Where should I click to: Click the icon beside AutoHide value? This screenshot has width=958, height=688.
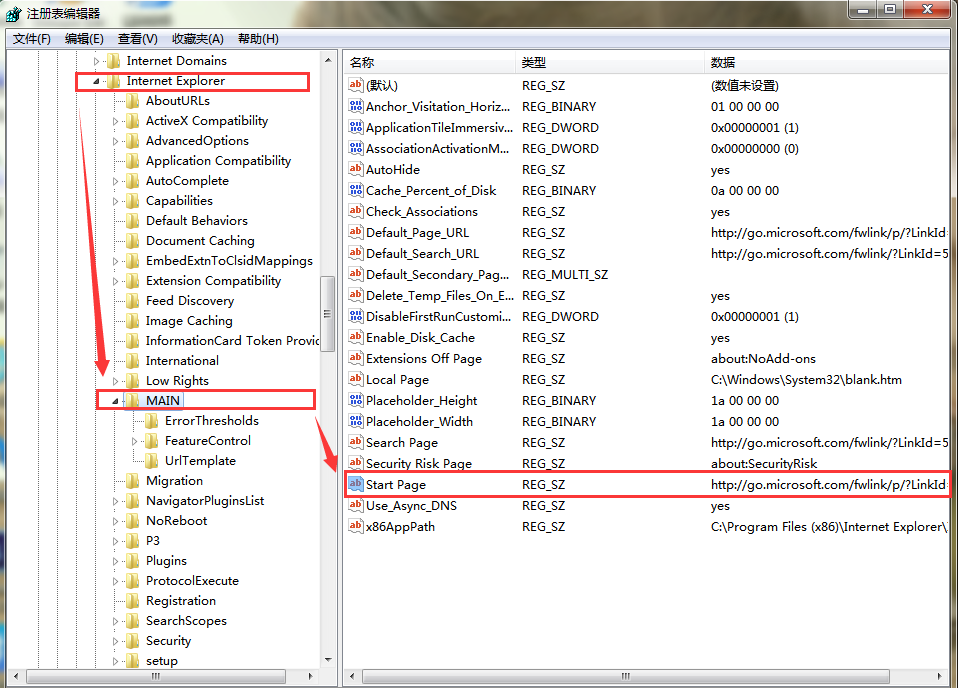pyautogui.click(x=356, y=169)
